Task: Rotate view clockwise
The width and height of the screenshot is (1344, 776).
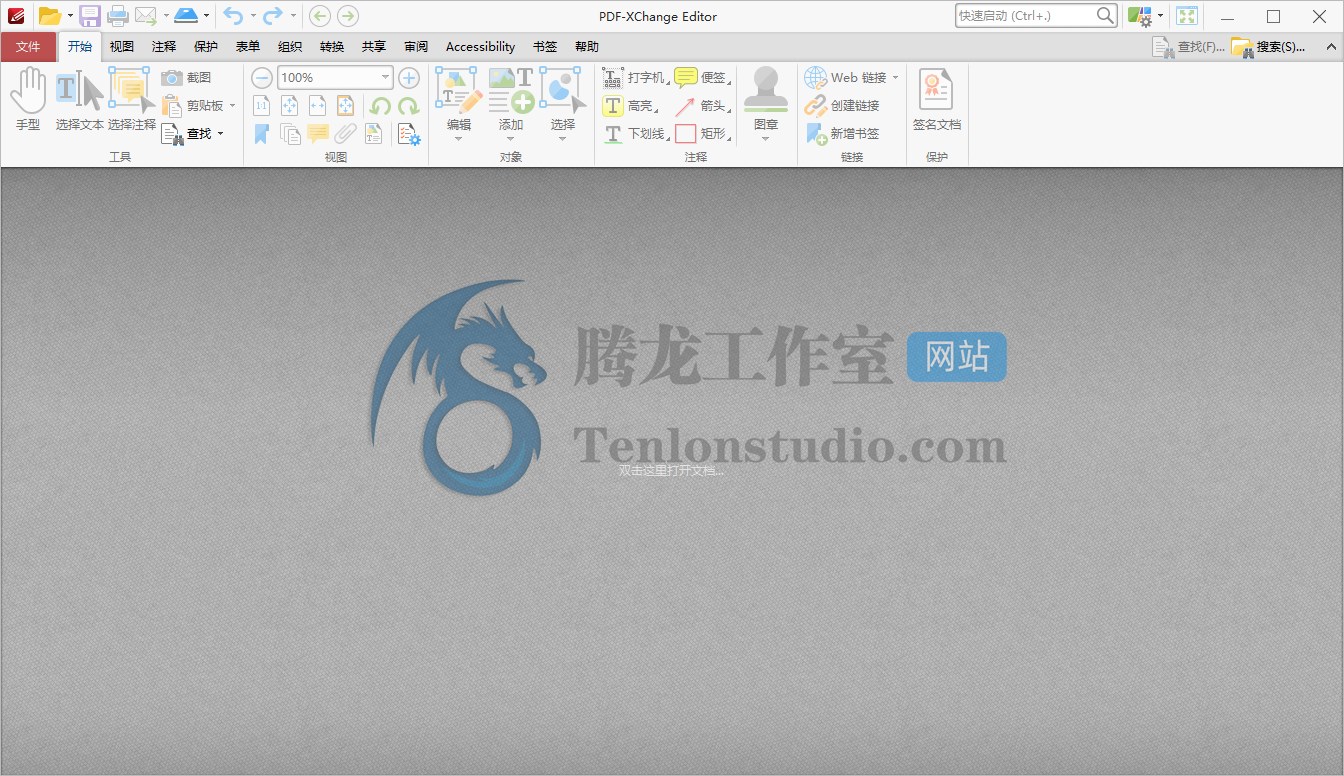Action: pyautogui.click(x=408, y=105)
